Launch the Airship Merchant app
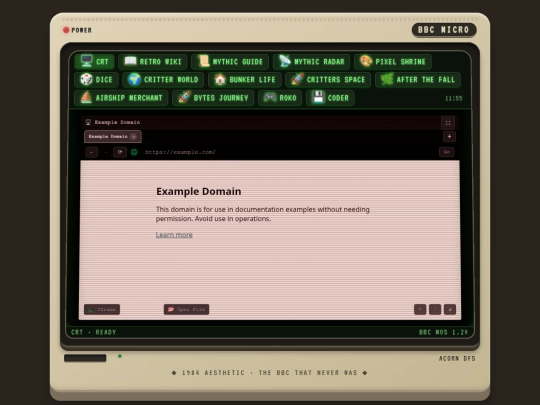 121,98
